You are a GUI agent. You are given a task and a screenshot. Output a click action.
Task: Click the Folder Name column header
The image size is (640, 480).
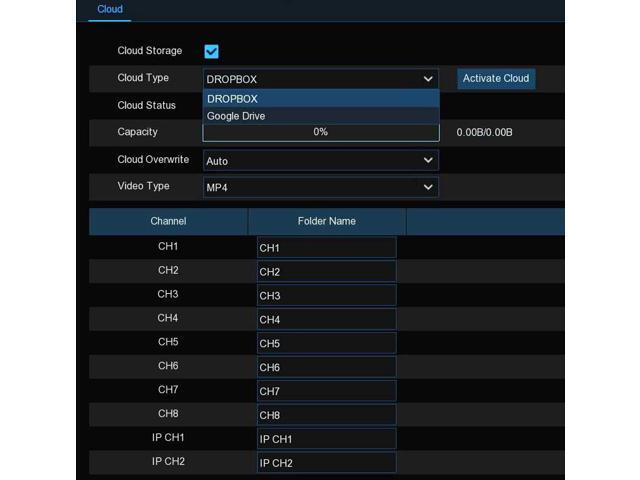[x=326, y=221]
